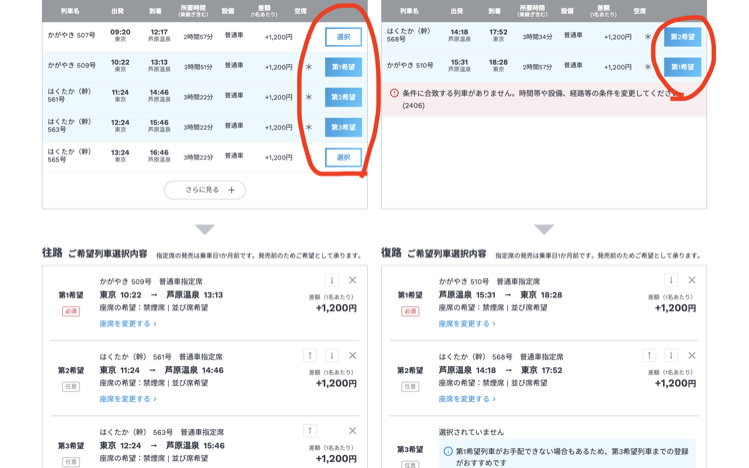Expand train list with さらに見る

click(x=205, y=190)
